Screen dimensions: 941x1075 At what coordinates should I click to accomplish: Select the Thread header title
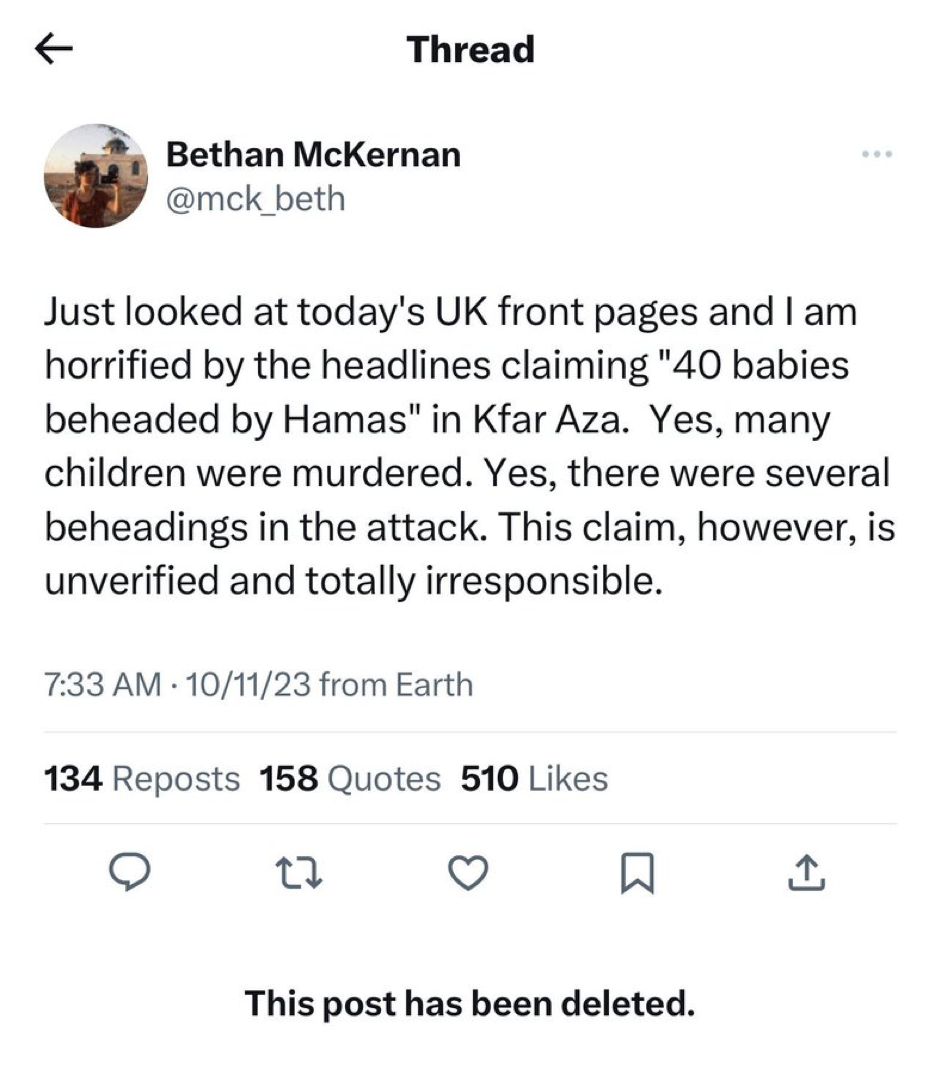(x=470, y=49)
